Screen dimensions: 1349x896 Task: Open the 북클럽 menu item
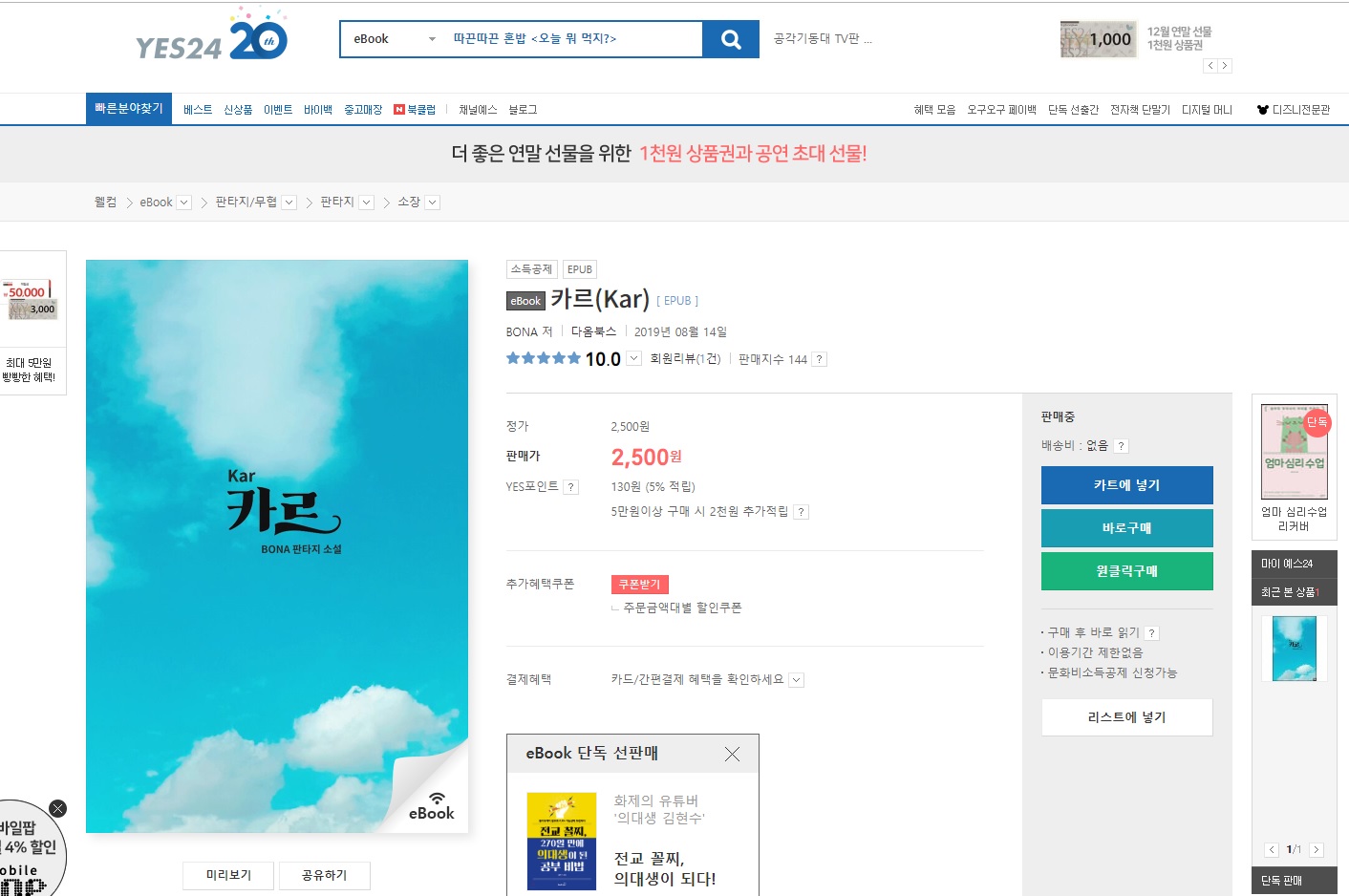tap(415, 110)
